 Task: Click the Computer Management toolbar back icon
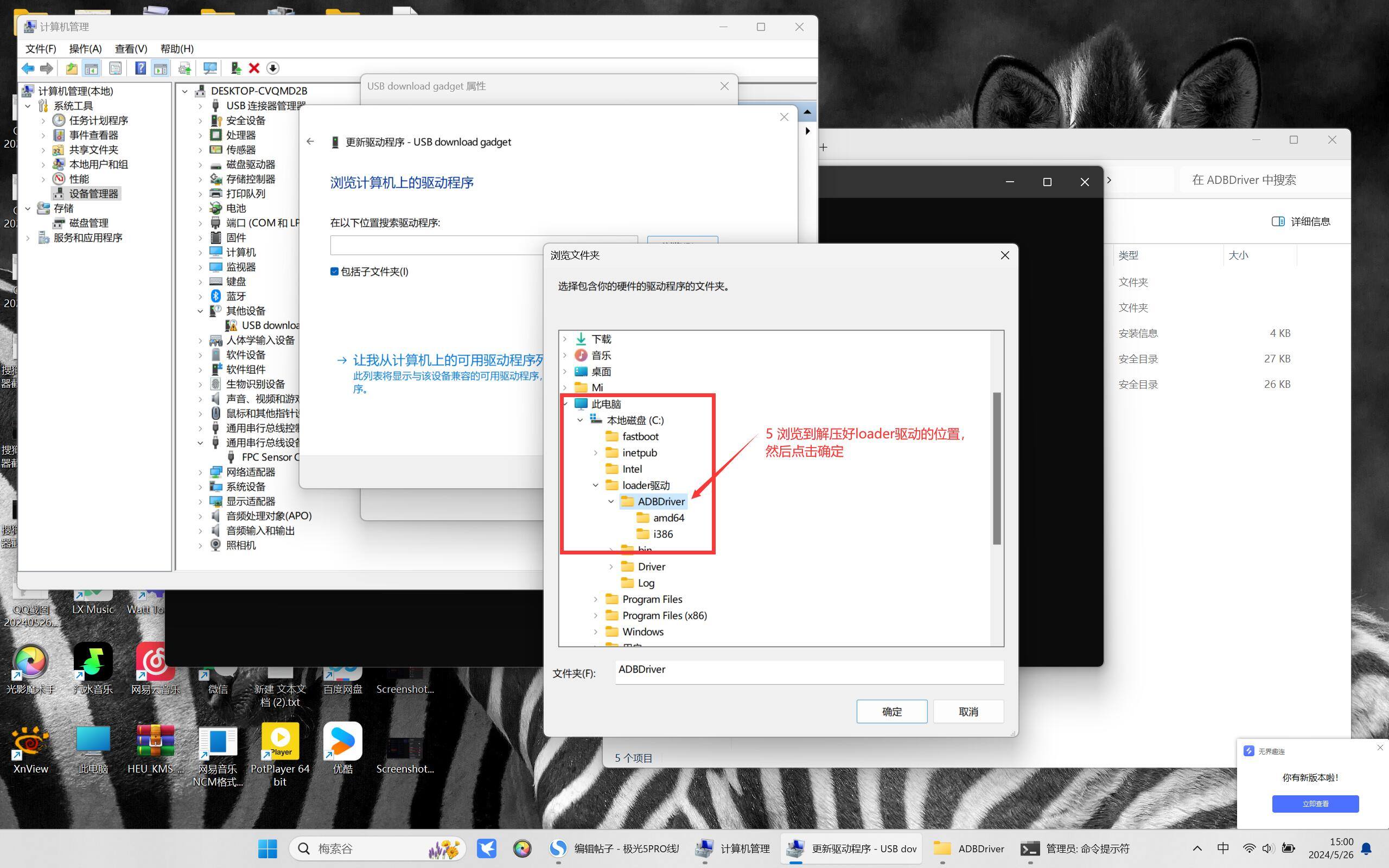[28, 67]
